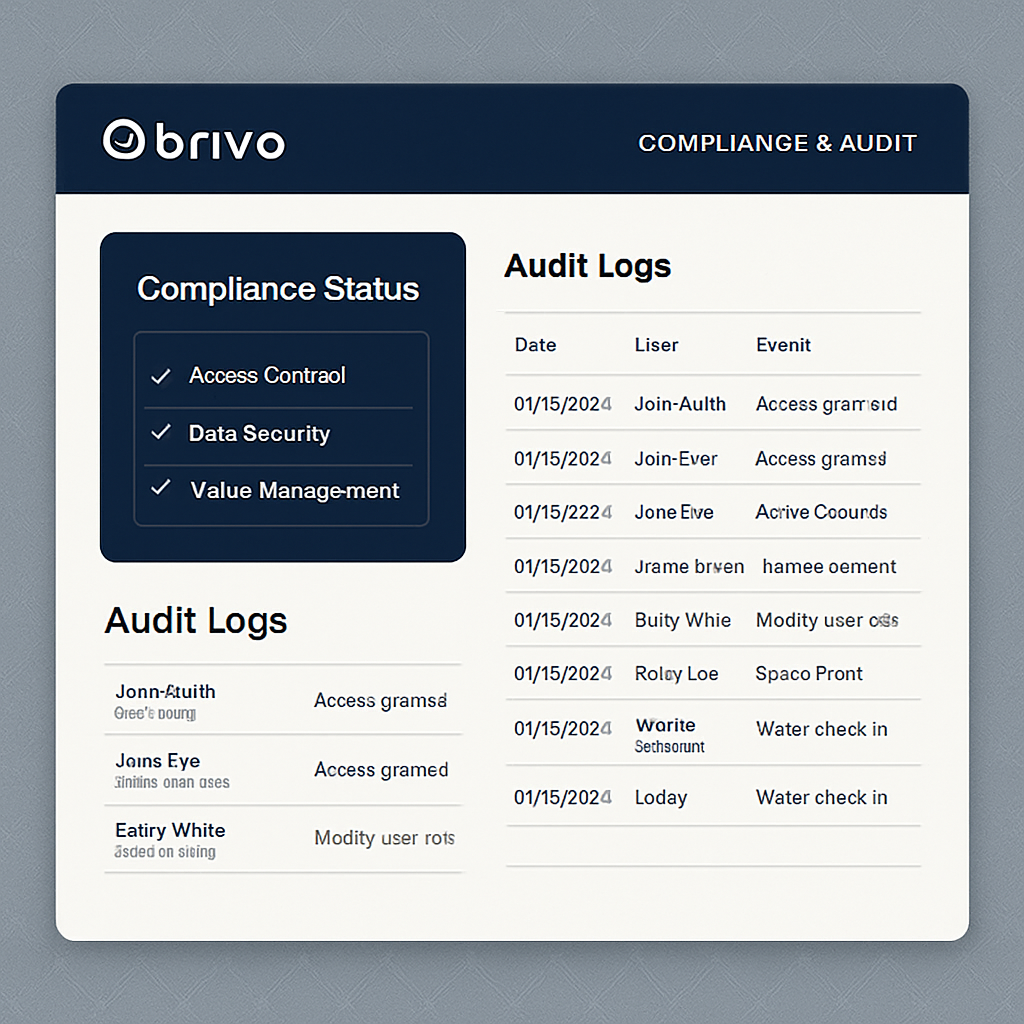The height and width of the screenshot is (1024, 1024).
Task: Sort the table by the Evenit column
Action: click(783, 345)
